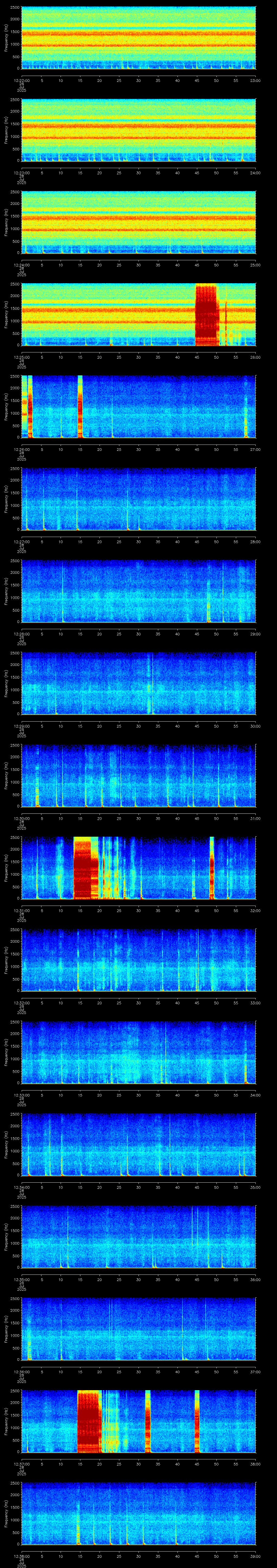The image size is (277, 1568).
Task: Open the 12:27:00 spectrogram panel
Action: click(138, 499)
